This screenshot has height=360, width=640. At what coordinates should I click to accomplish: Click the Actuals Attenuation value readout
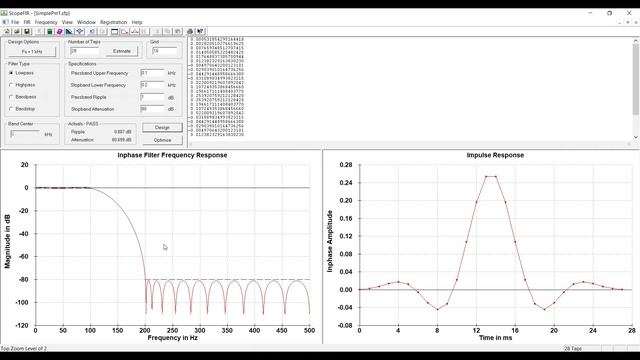122,140
